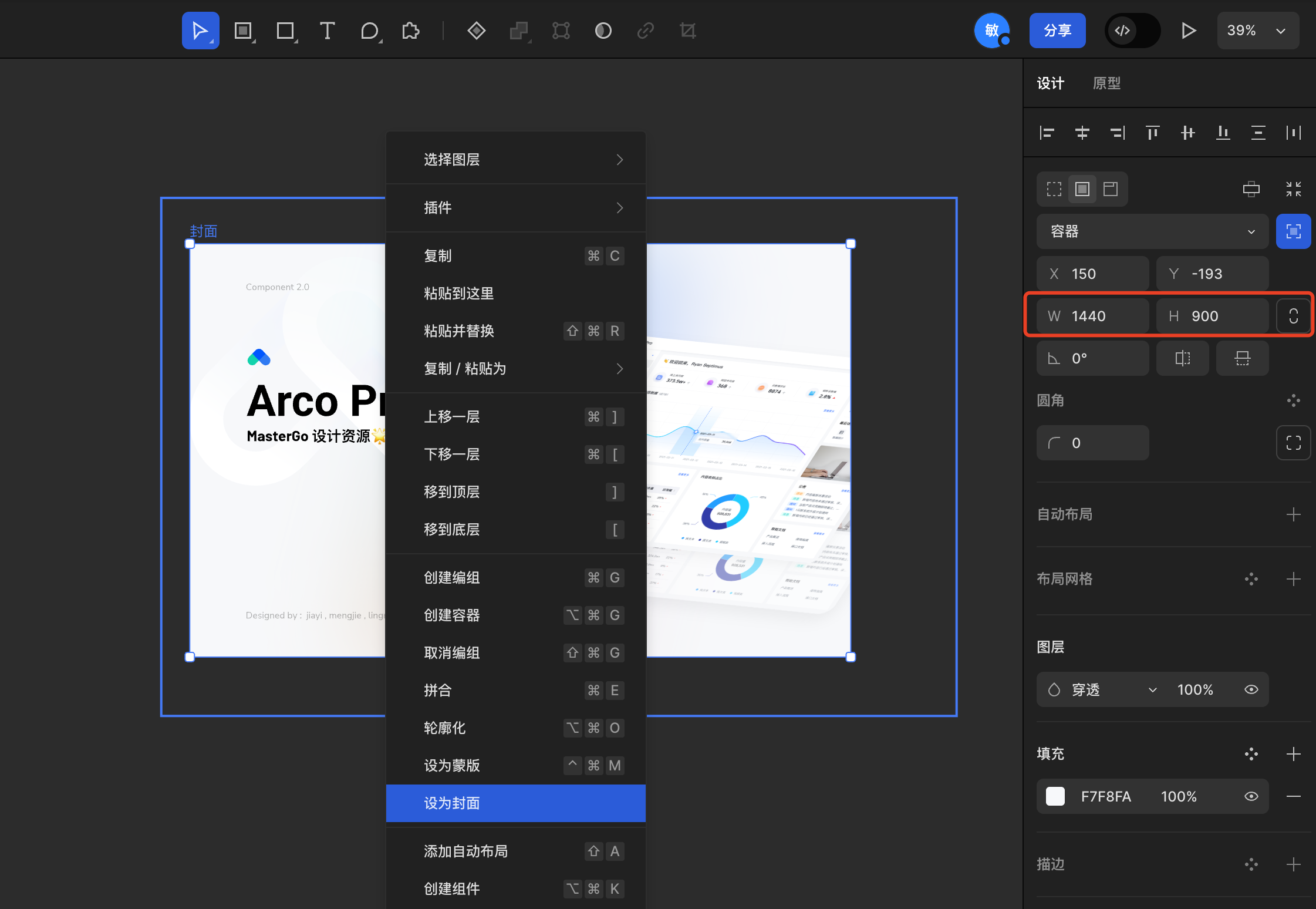
Task: Add a 描边 stroke with plus
Action: [x=1294, y=864]
